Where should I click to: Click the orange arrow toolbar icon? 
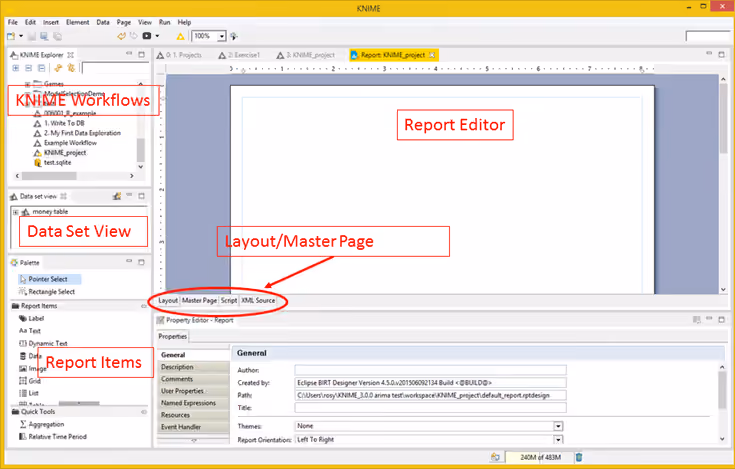(x=121, y=36)
